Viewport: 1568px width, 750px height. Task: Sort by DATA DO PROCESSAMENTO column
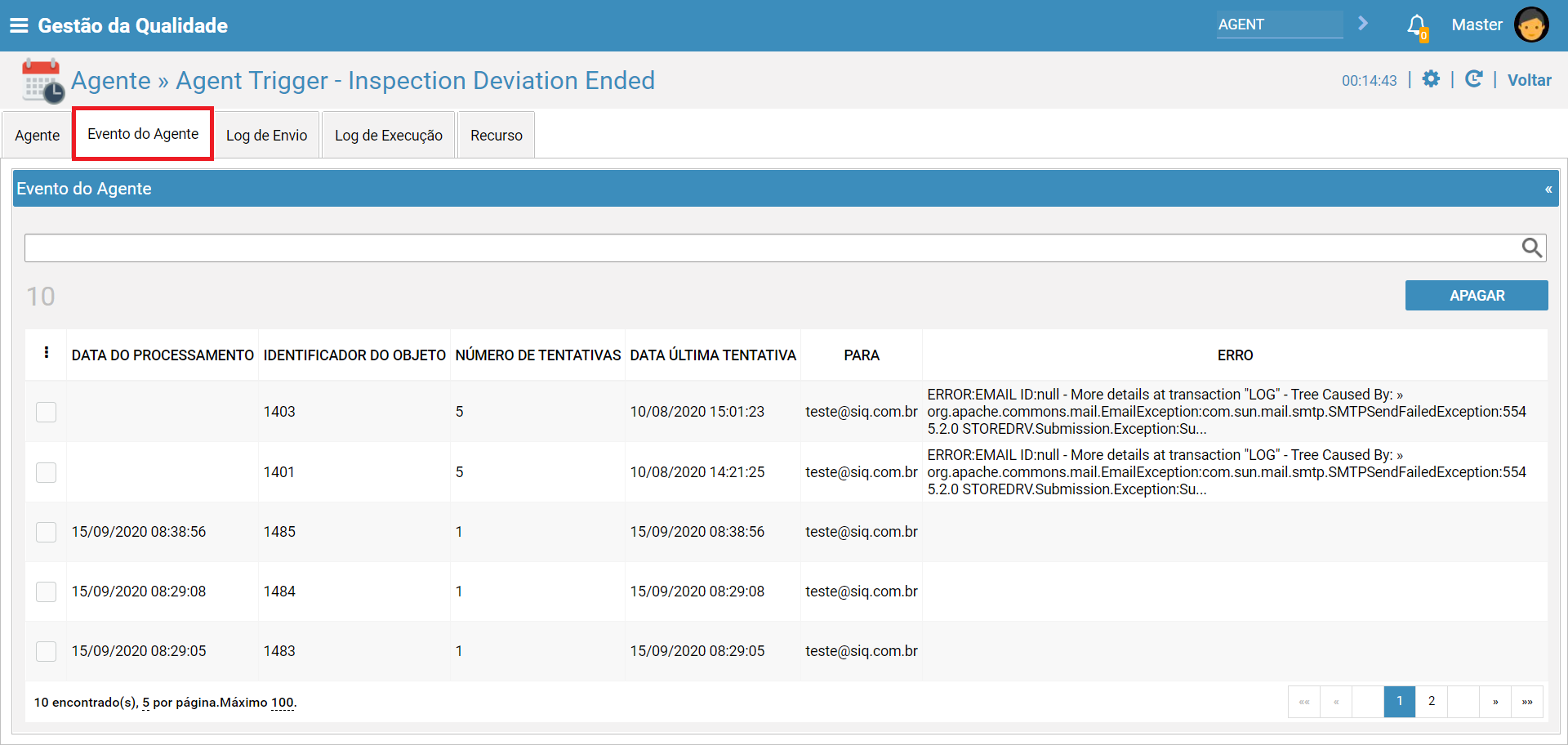[163, 355]
